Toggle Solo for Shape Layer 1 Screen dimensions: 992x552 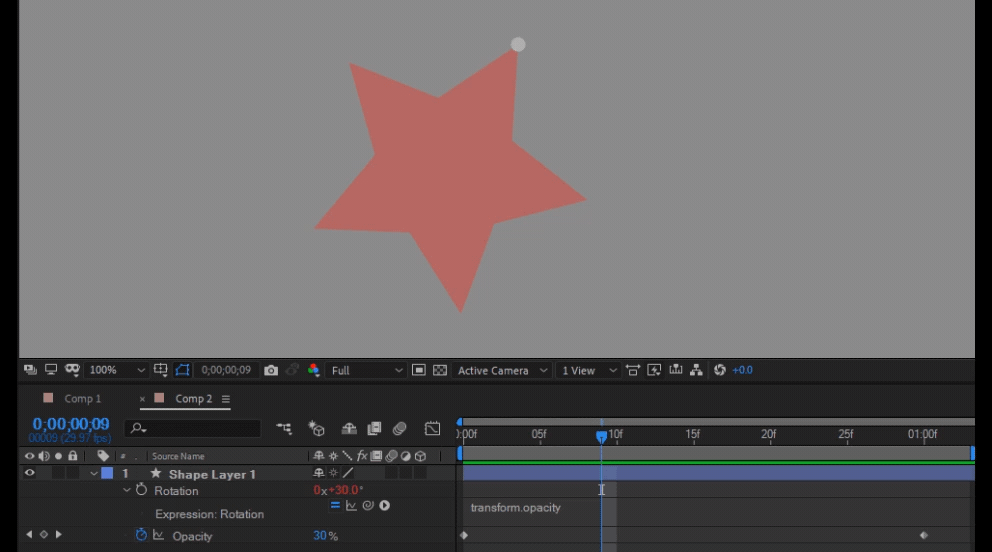point(58,473)
